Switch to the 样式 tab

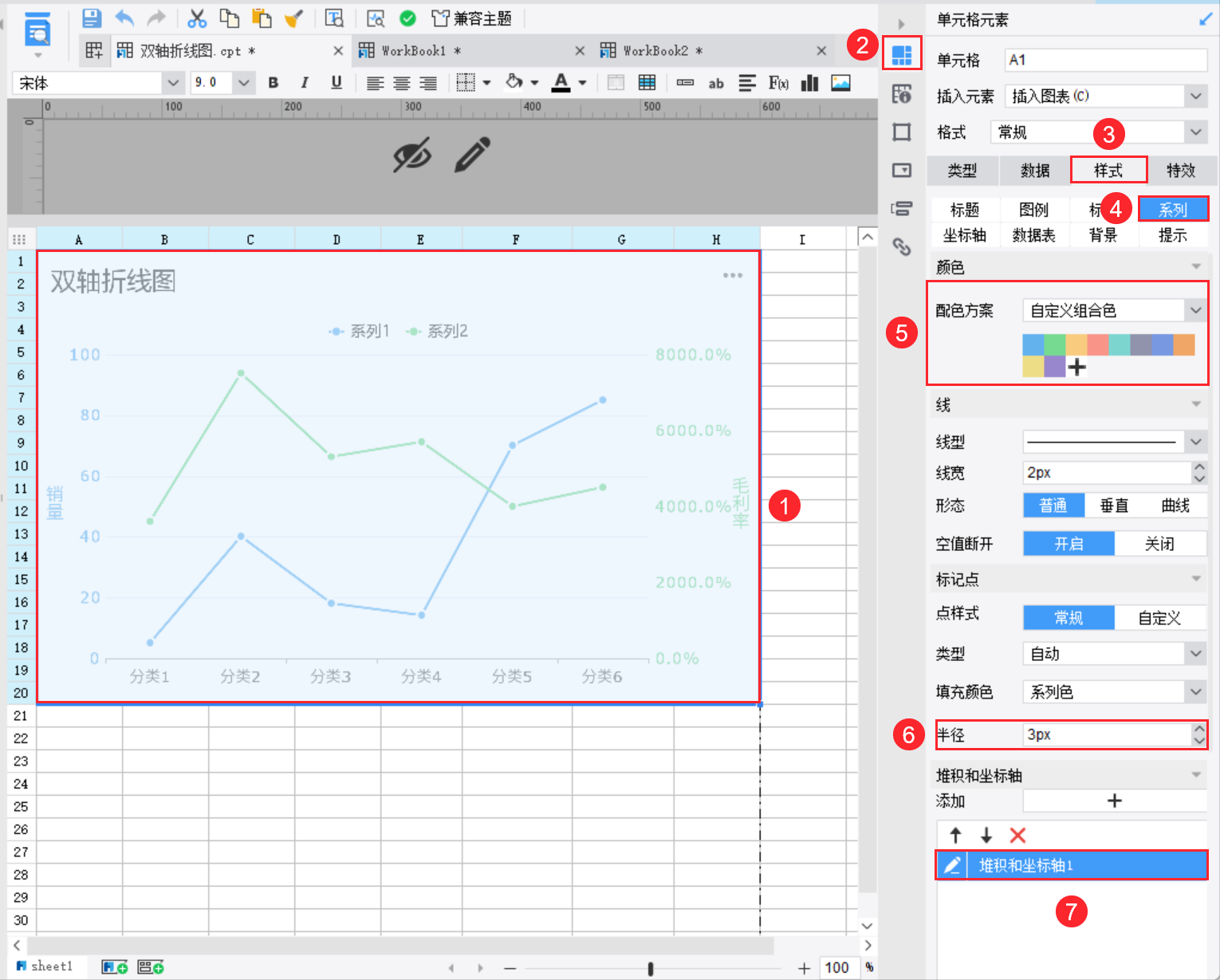1108,171
